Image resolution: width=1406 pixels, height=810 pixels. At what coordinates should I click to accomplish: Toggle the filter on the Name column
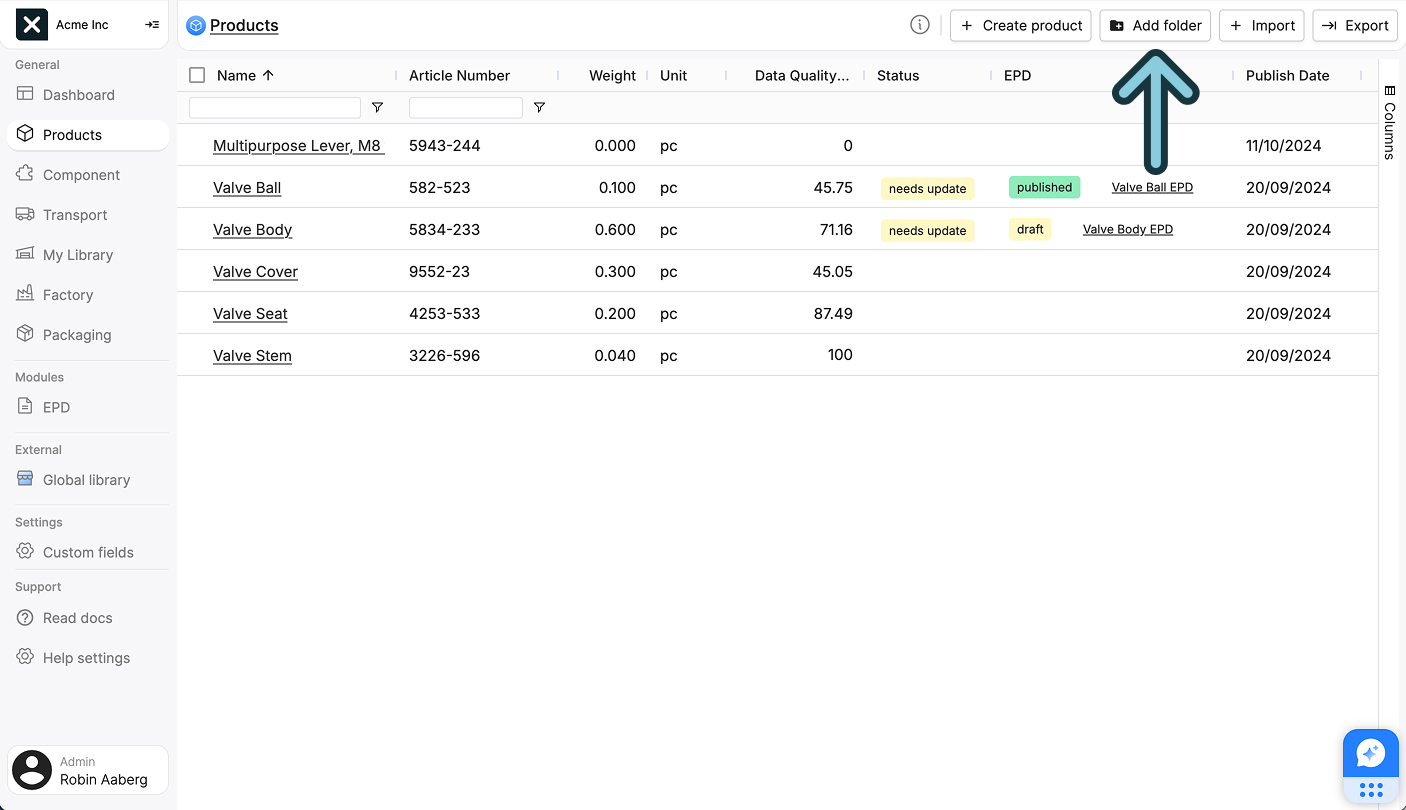pyautogui.click(x=377, y=107)
